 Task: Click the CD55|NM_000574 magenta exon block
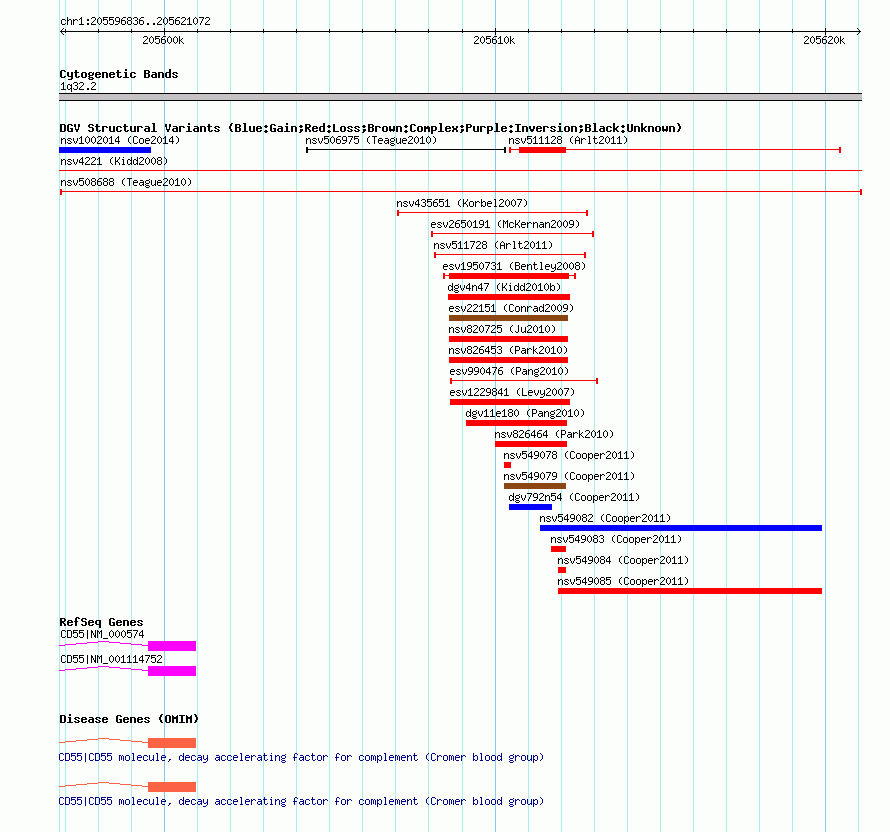[172, 646]
